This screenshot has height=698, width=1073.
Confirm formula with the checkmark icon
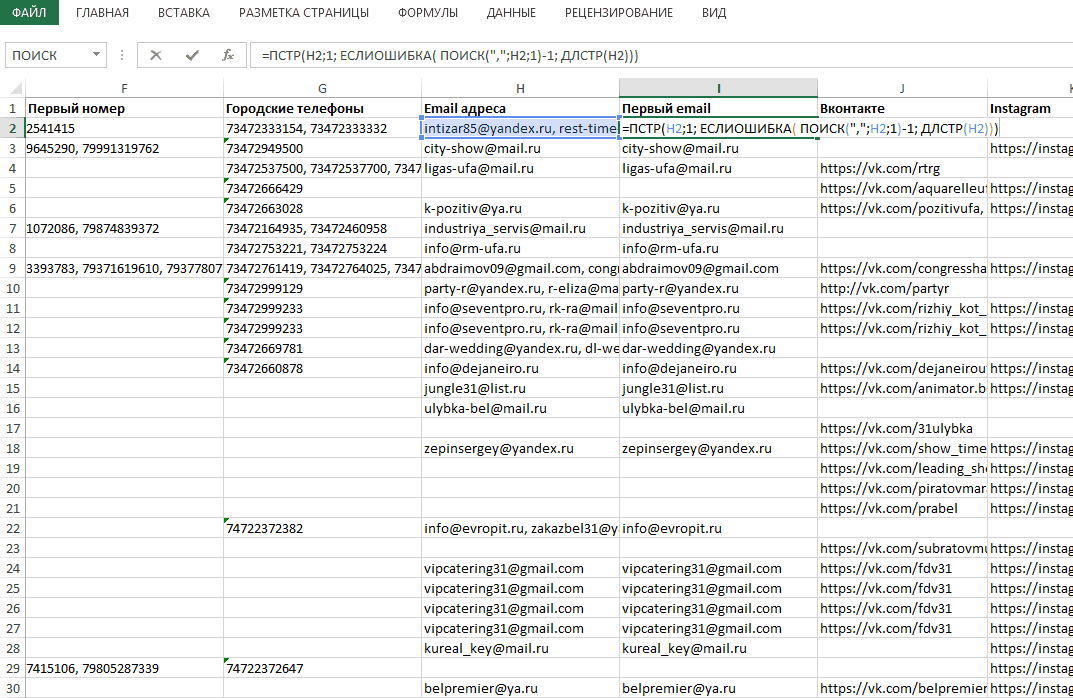(192, 55)
